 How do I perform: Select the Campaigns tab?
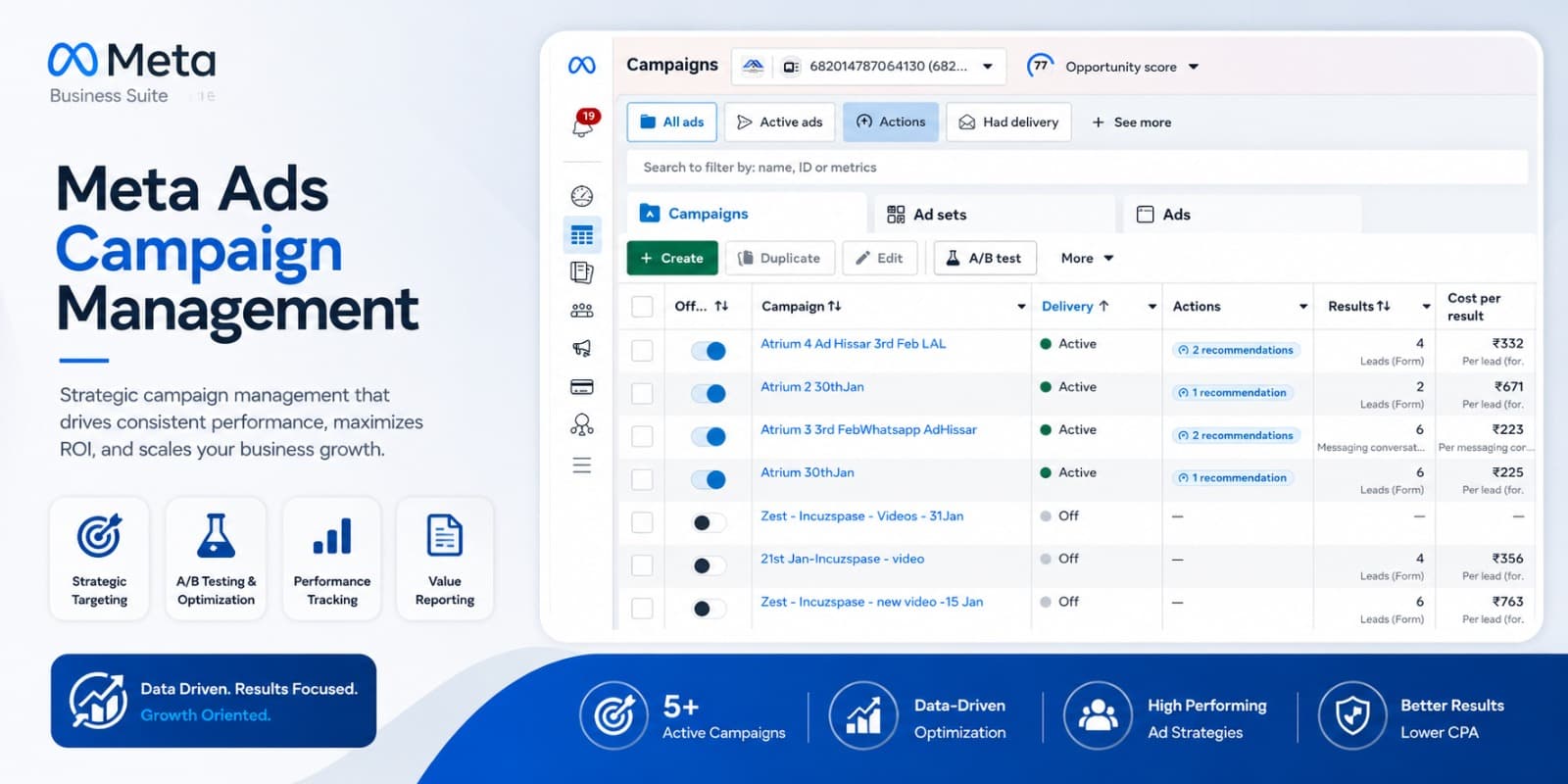[x=747, y=214]
